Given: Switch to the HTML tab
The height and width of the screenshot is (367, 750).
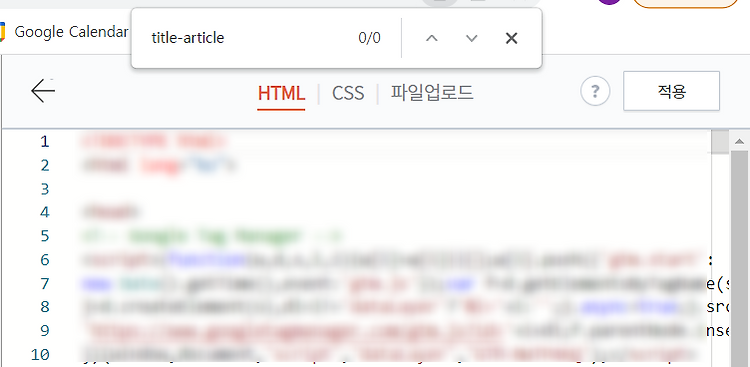Looking at the screenshot, I should pyautogui.click(x=281, y=93).
